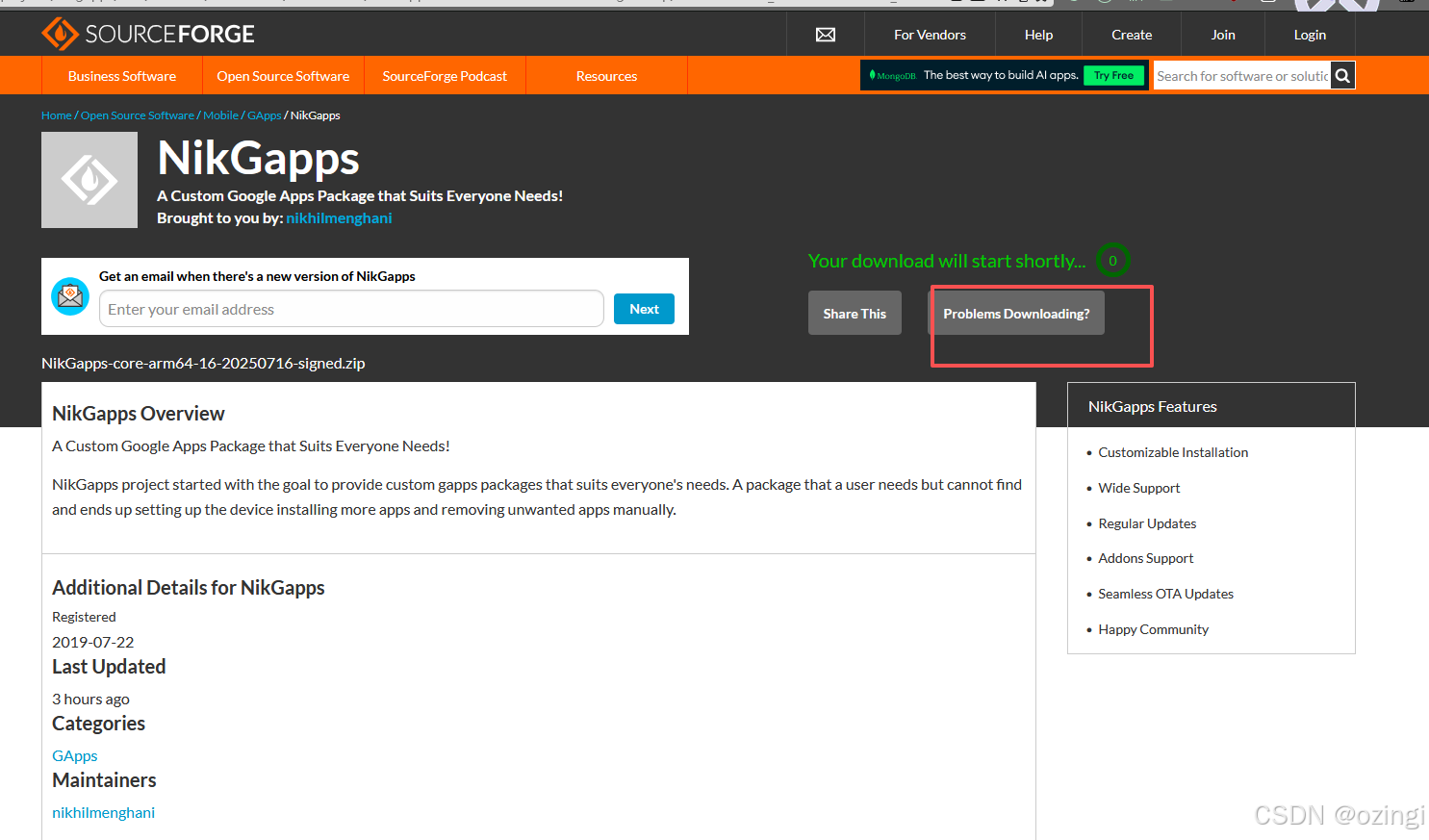This screenshot has width=1429, height=840.
Task: Click the download countdown circle
Action: point(1112,261)
